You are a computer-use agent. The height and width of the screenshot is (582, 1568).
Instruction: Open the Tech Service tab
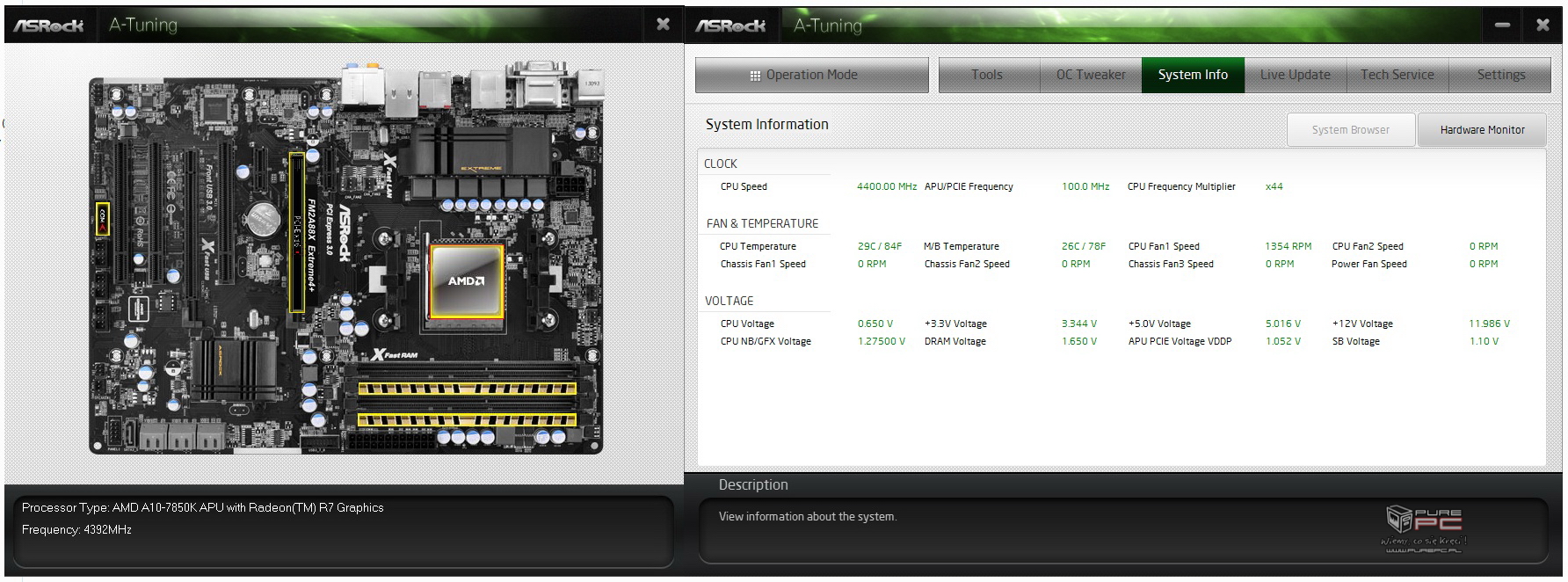pos(1397,75)
